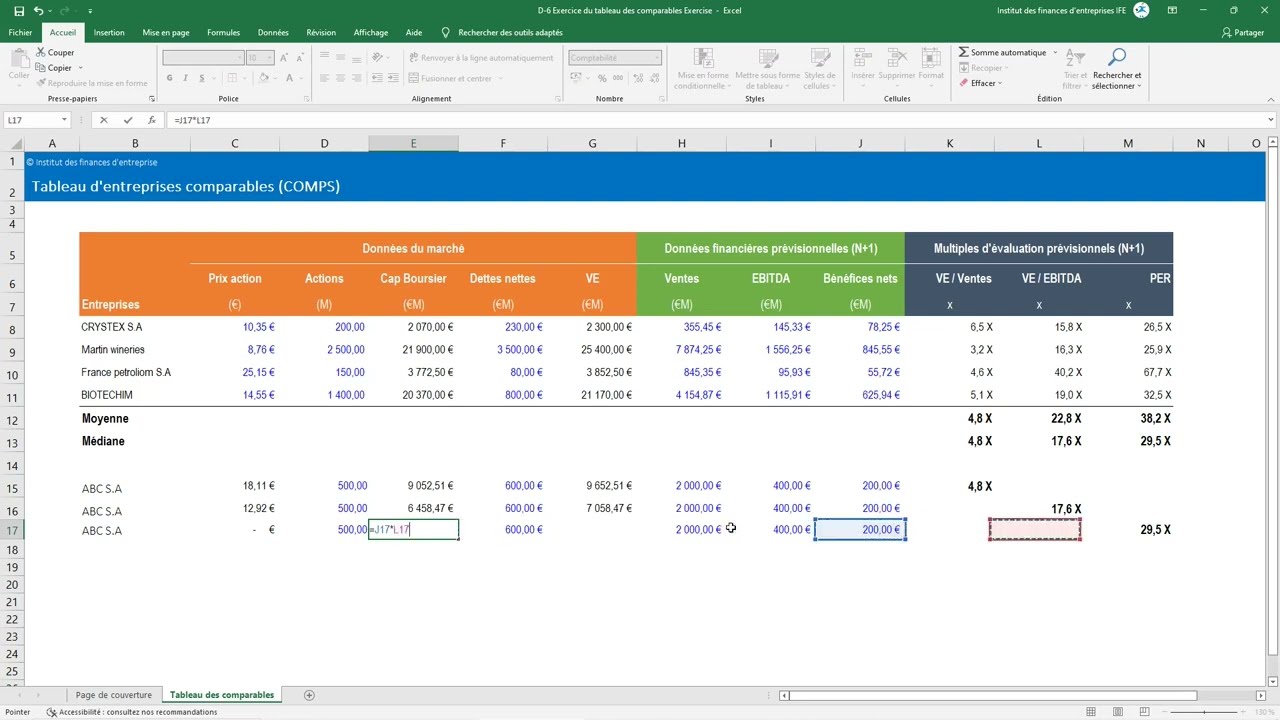
Task: Select Tableau des comparables sheet tab
Action: 222,695
